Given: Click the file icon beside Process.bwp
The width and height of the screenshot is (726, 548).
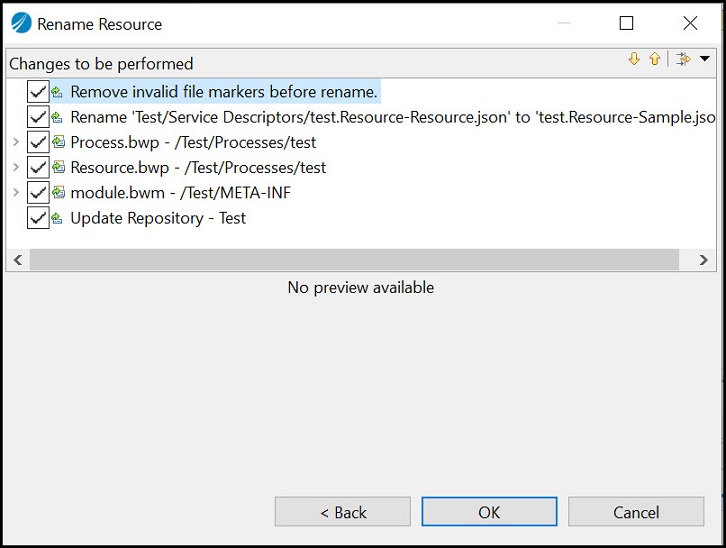Looking at the screenshot, I should tap(58, 142).
